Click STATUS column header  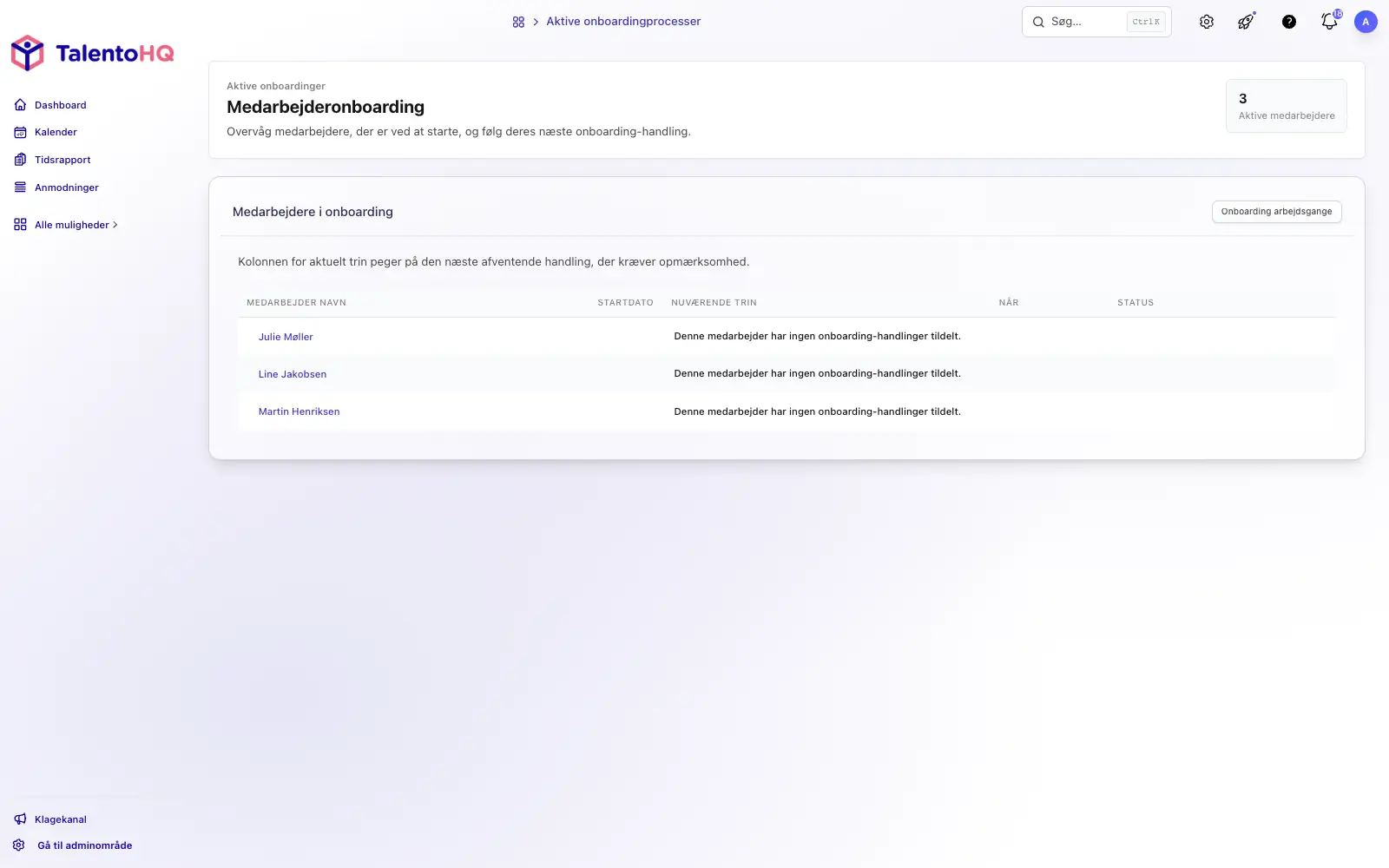(x=1136, y=303)
